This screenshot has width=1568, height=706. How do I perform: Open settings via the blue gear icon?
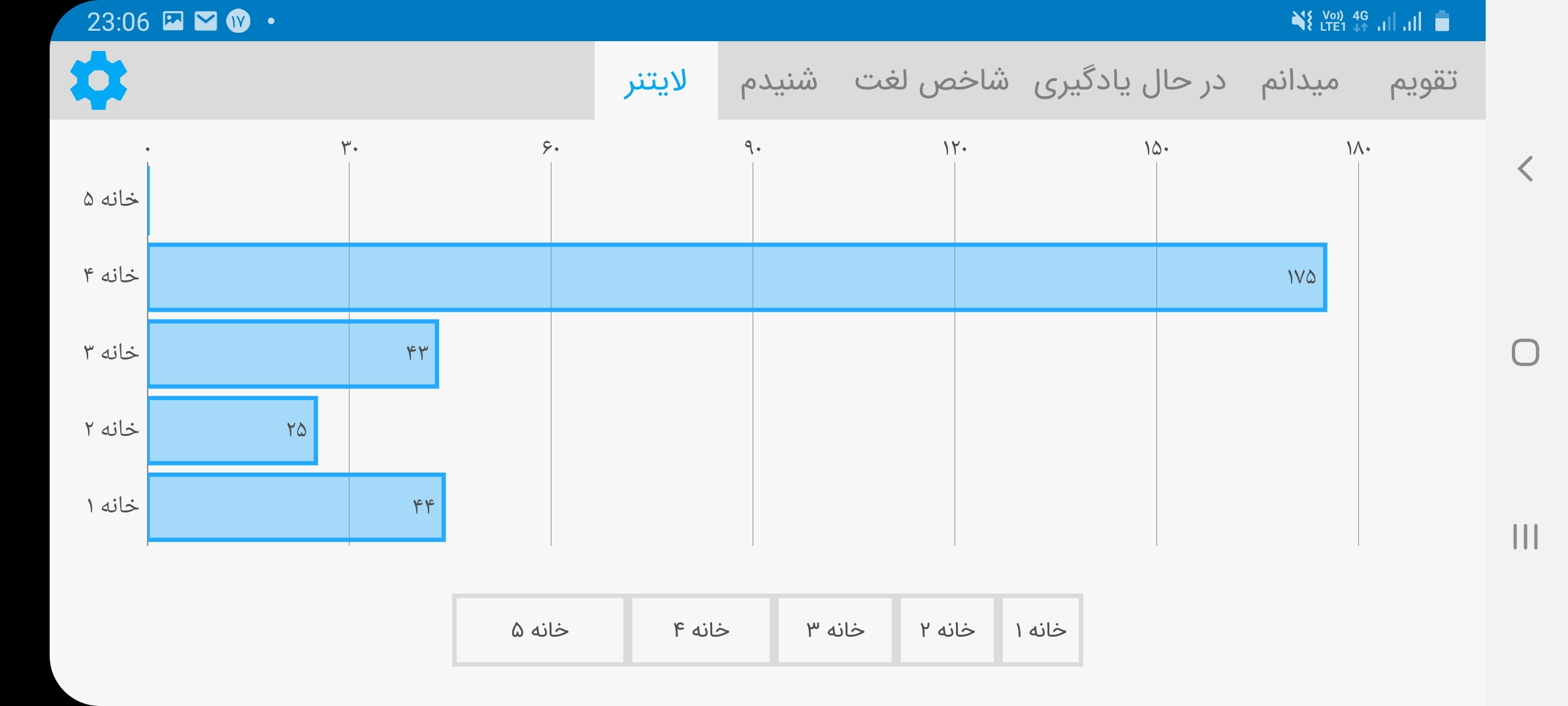click(99, 80)
